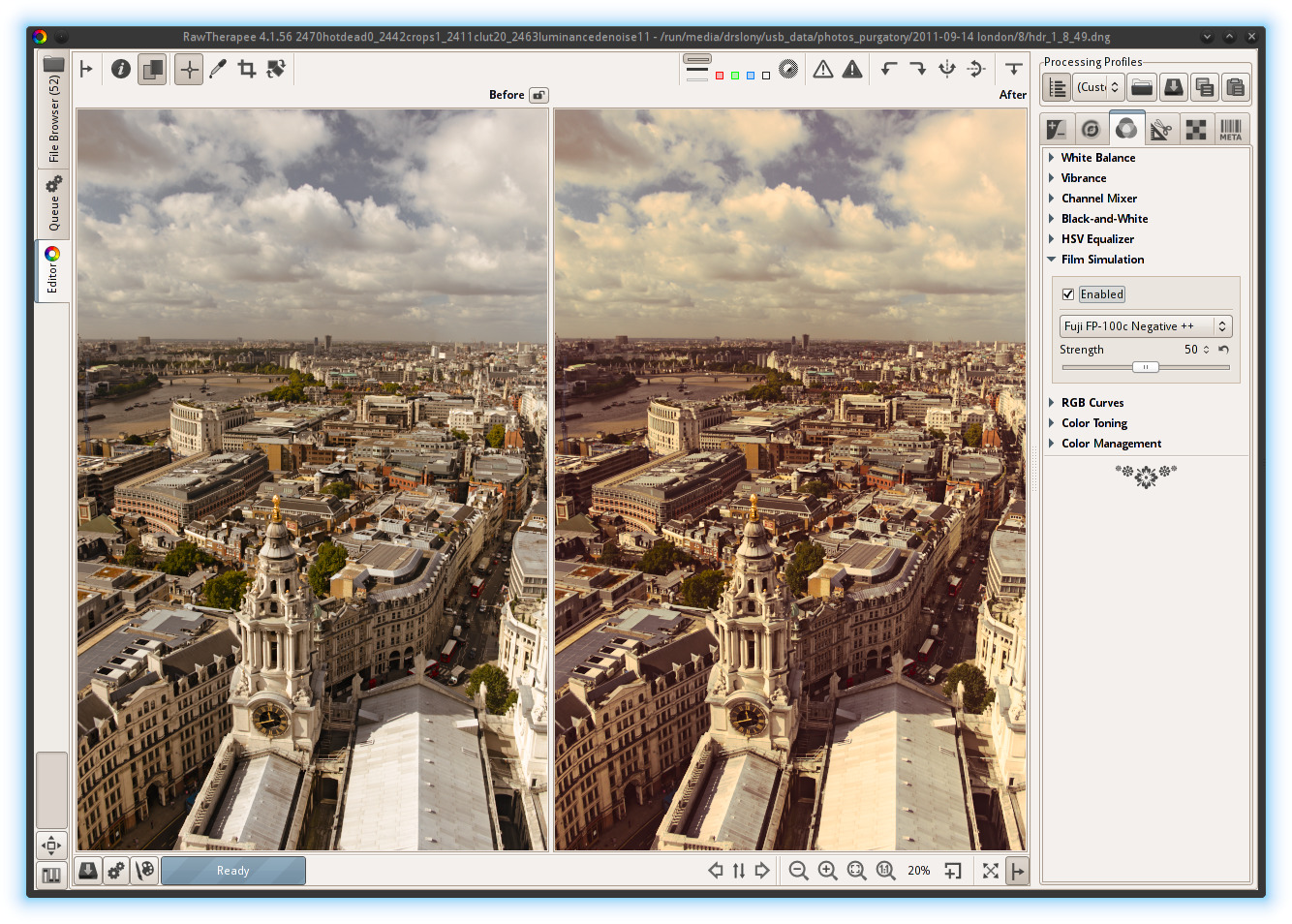Open the image info icon

tap(121, 69)
